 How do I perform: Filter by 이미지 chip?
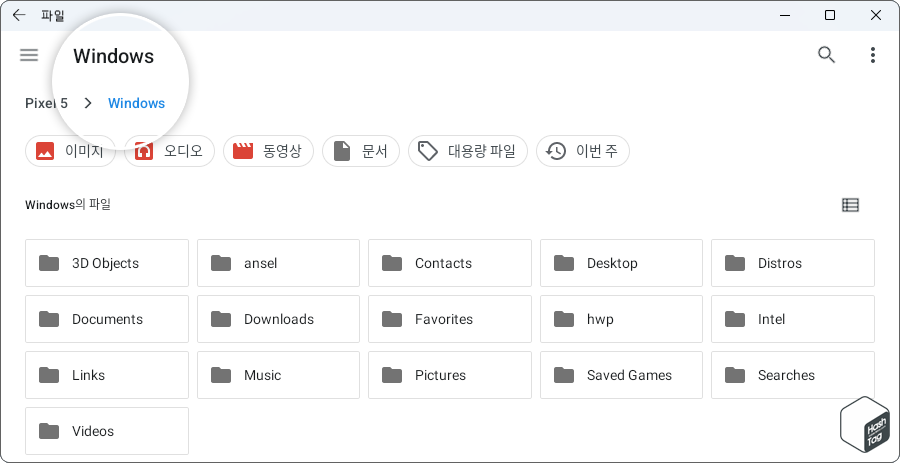pyautogui.click(x=70, y=151)
